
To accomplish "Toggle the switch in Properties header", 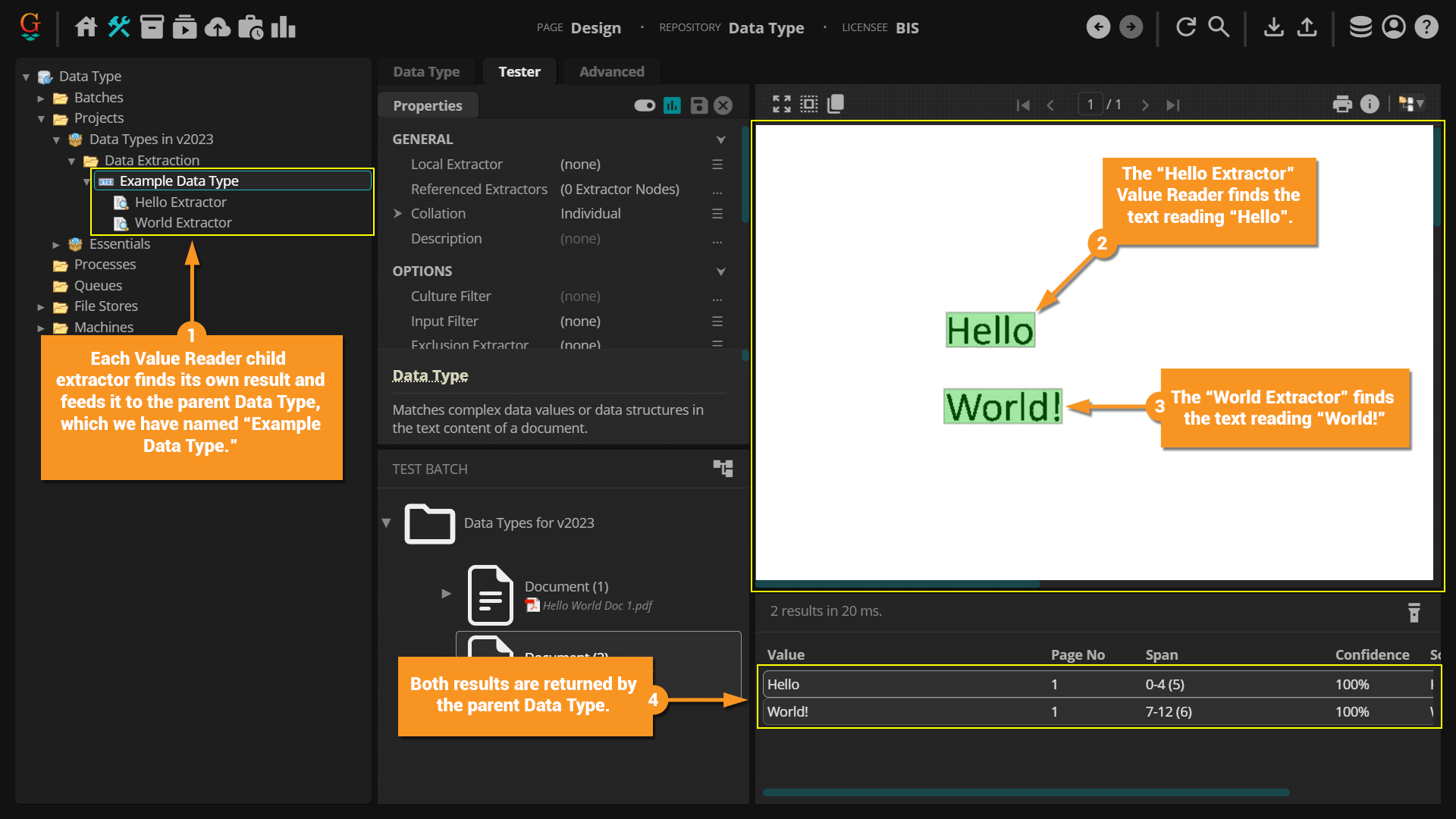I will pos(645,105).
